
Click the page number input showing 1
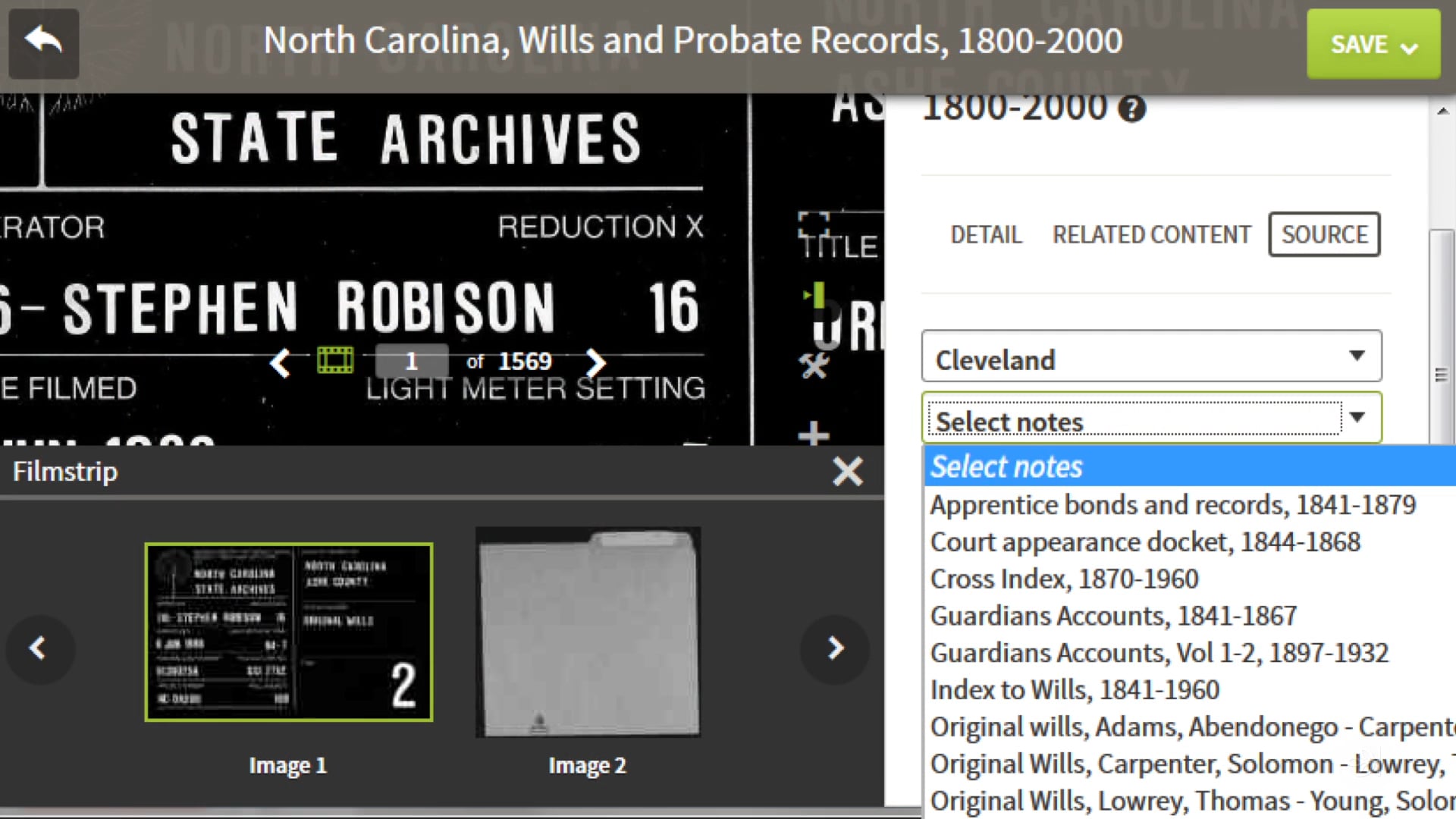[412, 362]
